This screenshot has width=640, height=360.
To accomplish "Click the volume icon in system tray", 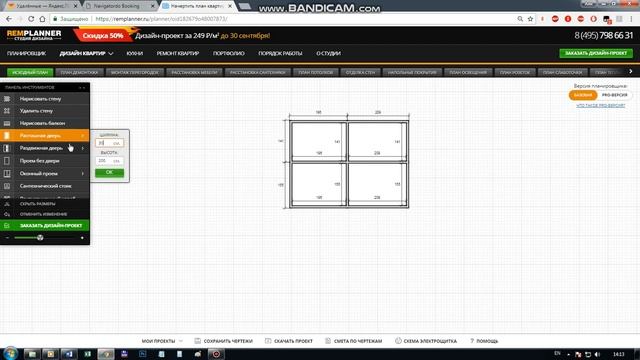I will tap(598, 354).
